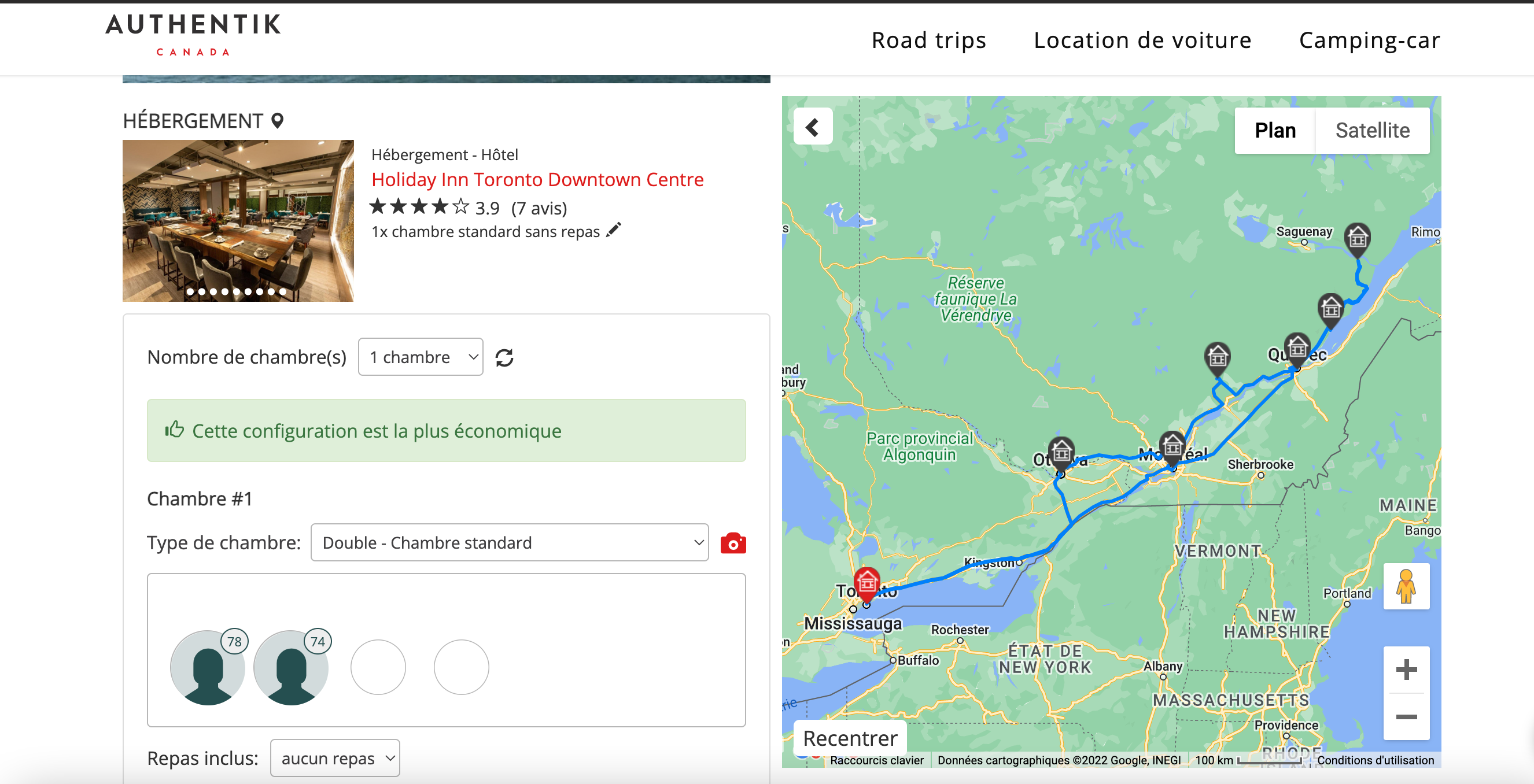Switch map to Plan view
This screenshot has width=1534, height=784.
click(1275, 130)
